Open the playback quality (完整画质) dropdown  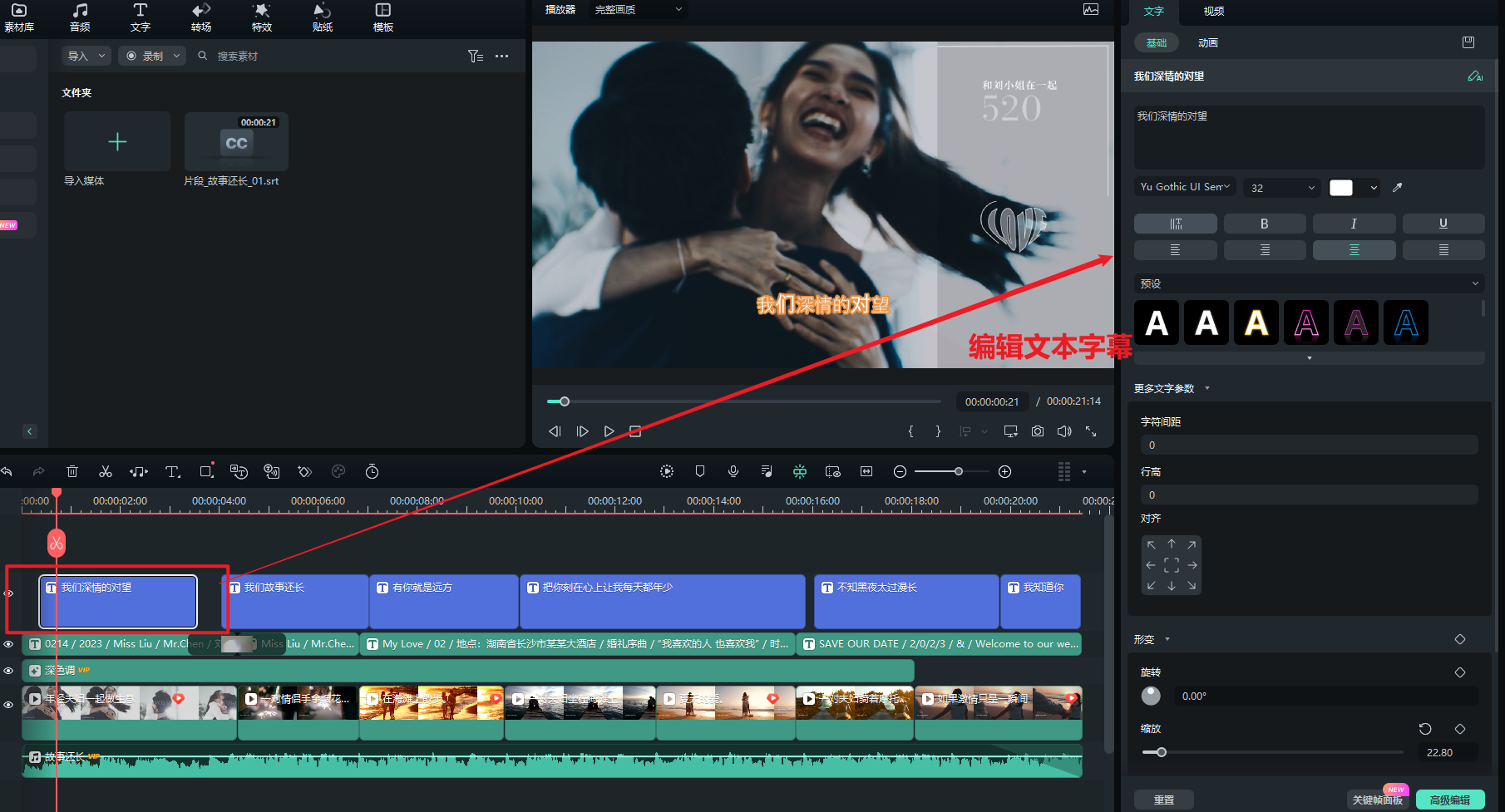click(638, 10)
